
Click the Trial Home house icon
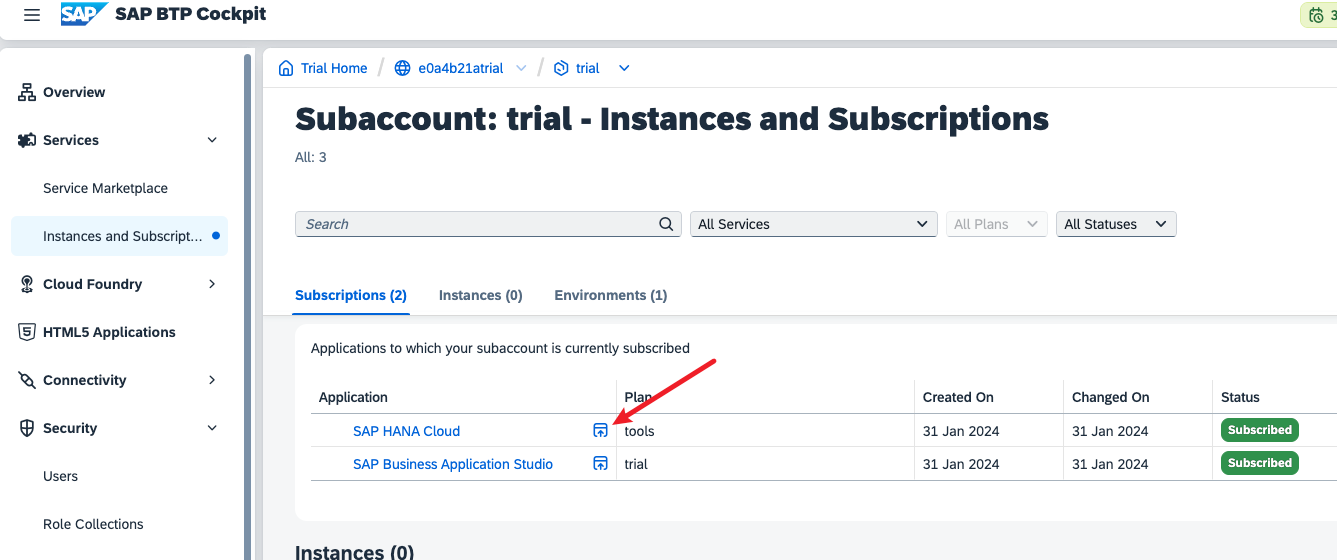(286, 68)
